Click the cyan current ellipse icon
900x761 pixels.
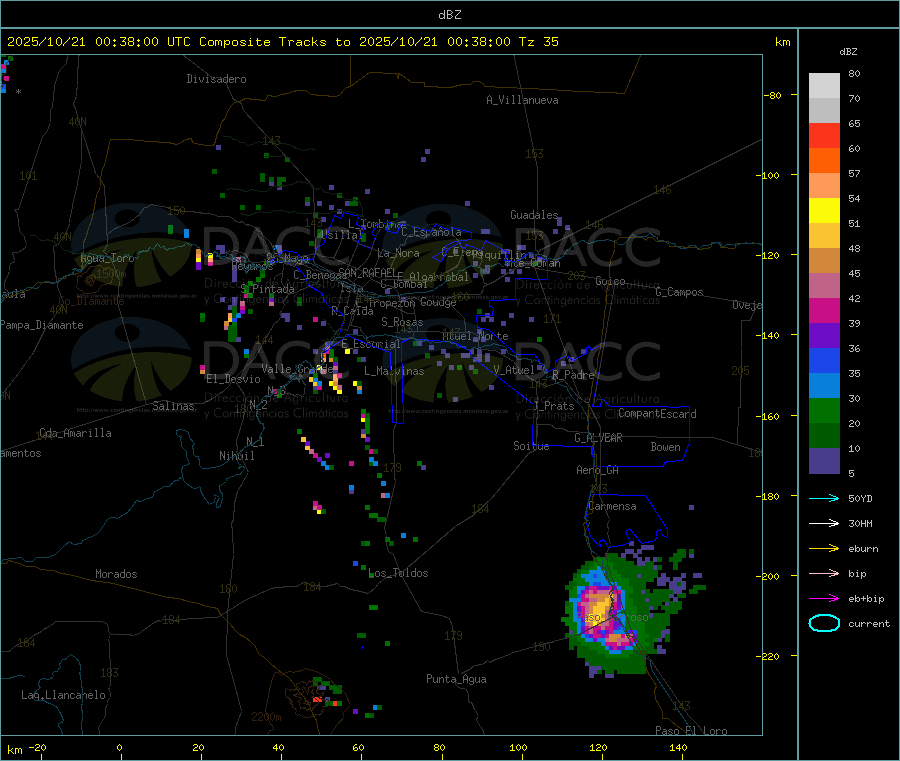(x=824, y=623)
